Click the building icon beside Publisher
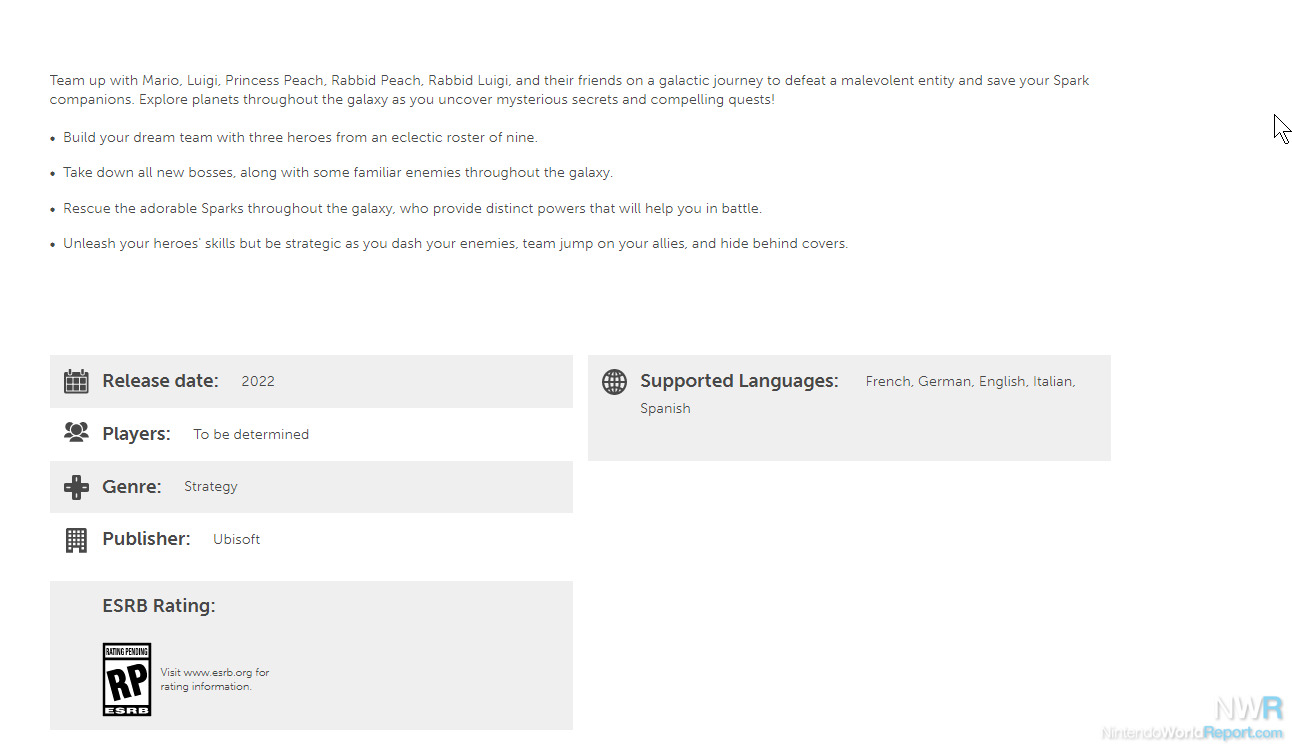 [76, 539]
